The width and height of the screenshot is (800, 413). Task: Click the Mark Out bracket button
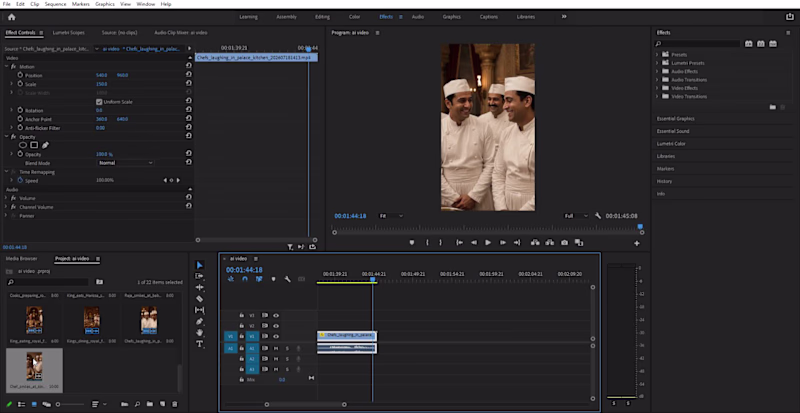pos(441,243)
